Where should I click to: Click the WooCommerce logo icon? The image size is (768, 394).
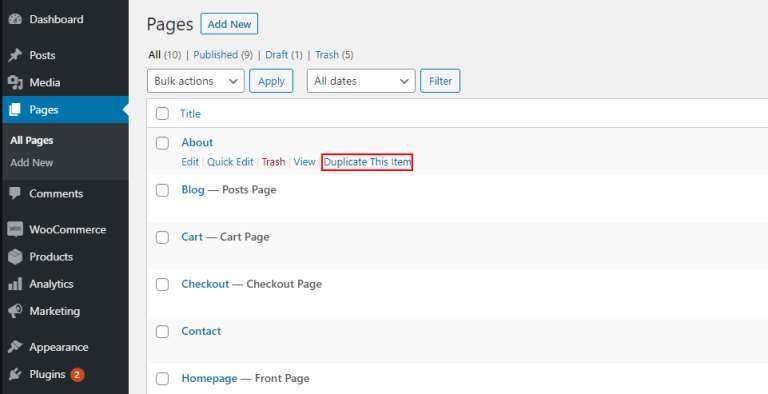pos(15,229)
